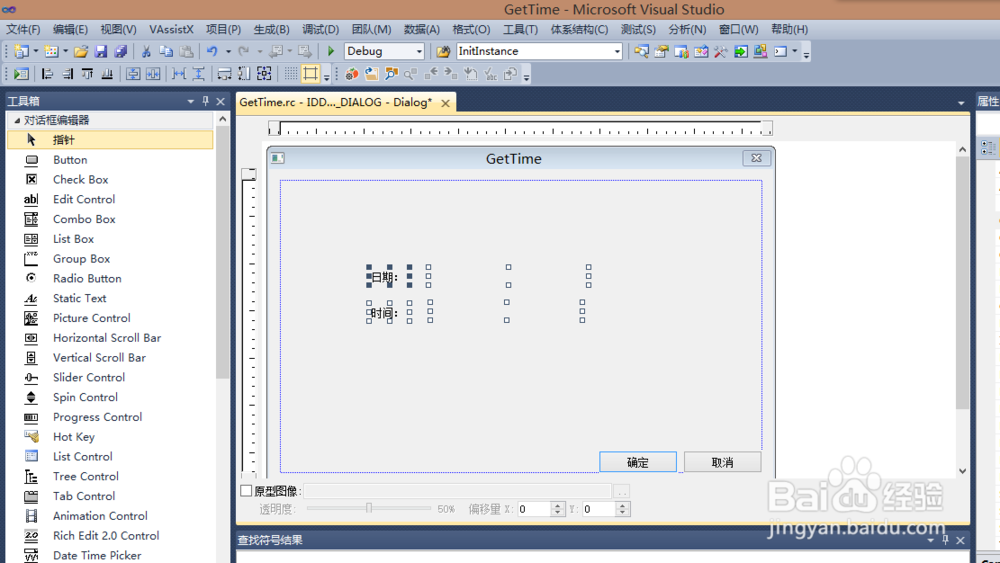Screen dimensions: 1000x563
Task: Center selected controls horizontally in dialog
Action: (153, 74)
